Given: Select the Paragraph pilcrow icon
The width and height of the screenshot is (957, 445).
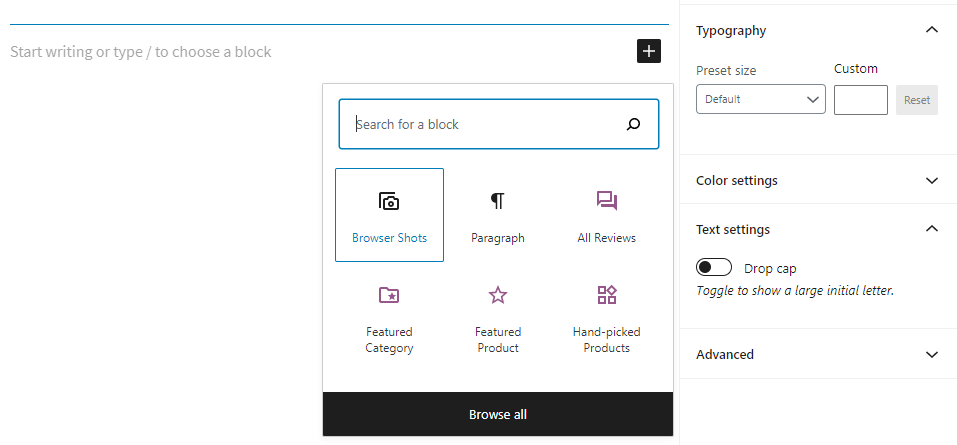Looking at the screenshot, I should (x=498, y=202).
